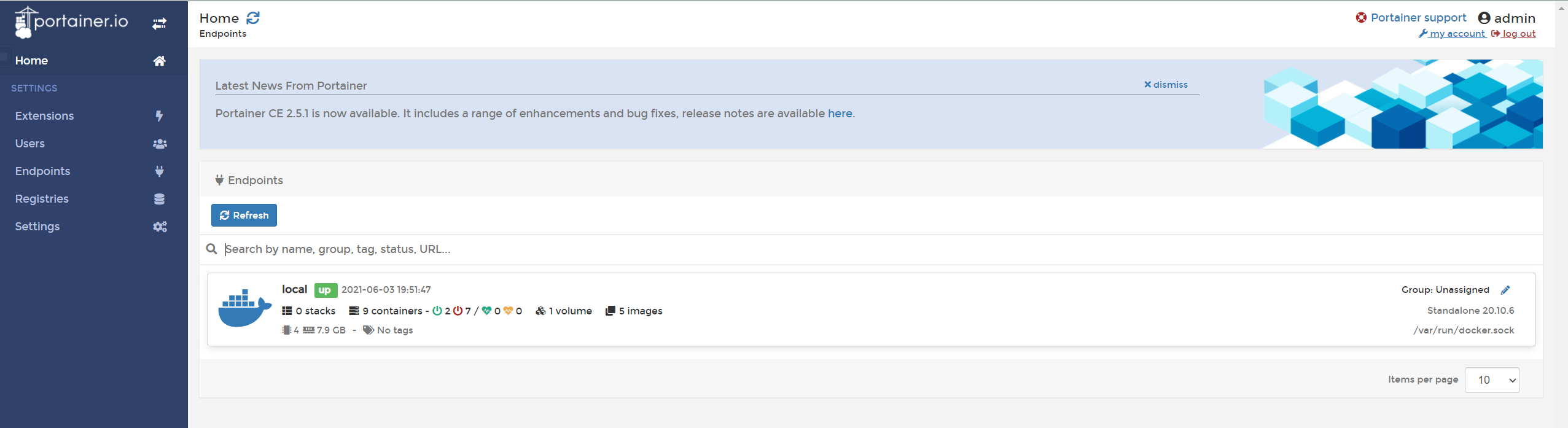Click the Portainer.io logo
Screen dimensions: 1568x428
(x=72, y=22)
